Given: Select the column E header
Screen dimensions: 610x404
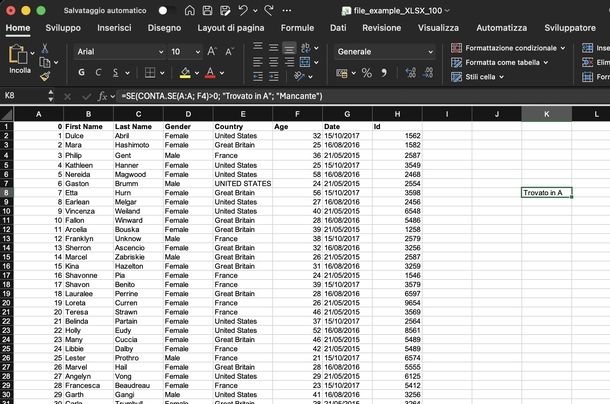Looking at the screenshot, I should coord(243,114).
